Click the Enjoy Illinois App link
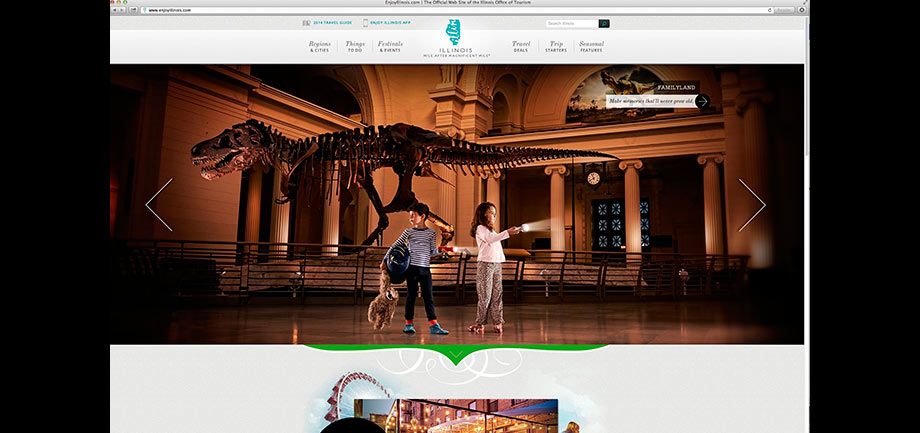The width and height of the screenshot is (920, 433). (391, 23)
